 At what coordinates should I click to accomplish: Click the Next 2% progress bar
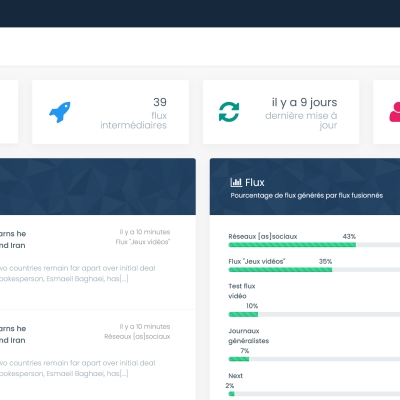(x=314, y=394)
